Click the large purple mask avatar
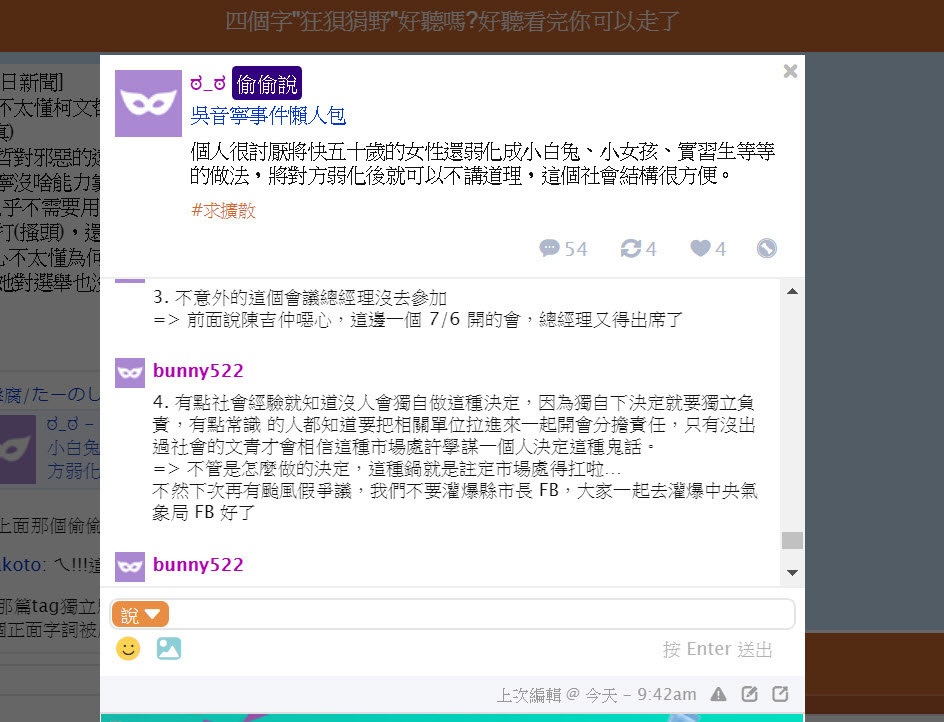This screenshot has width=944, height=722. (x=148, y=104)
